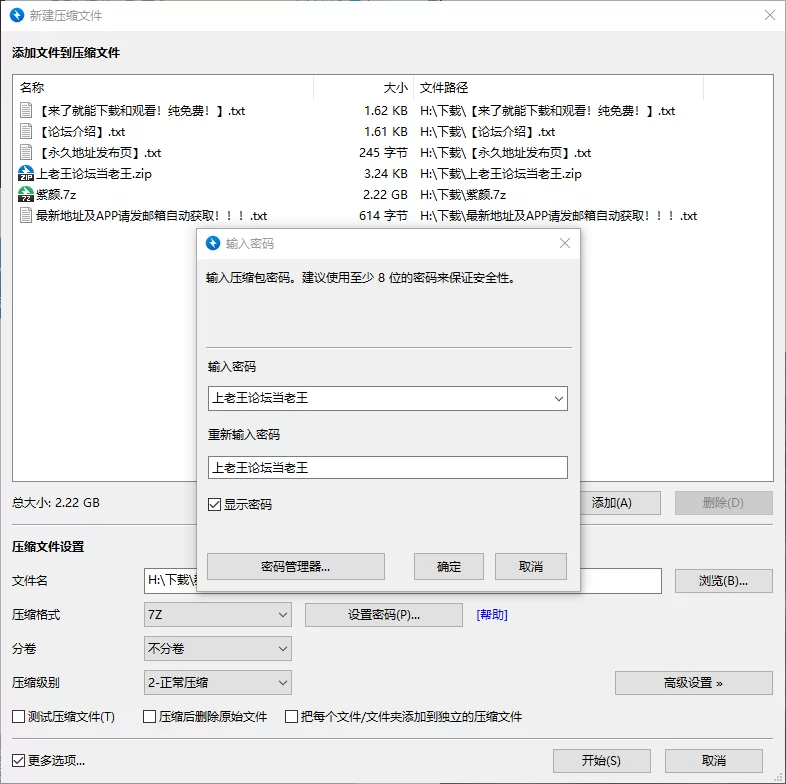Click the 删除(D) button
Viewport: 786px width, 784px height.
tap(723, 503)
